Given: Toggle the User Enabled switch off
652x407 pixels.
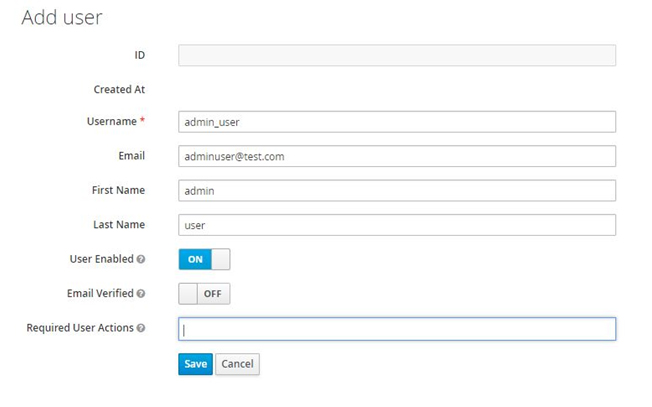Looking at the screenshot, I should [x=204, y=259].
